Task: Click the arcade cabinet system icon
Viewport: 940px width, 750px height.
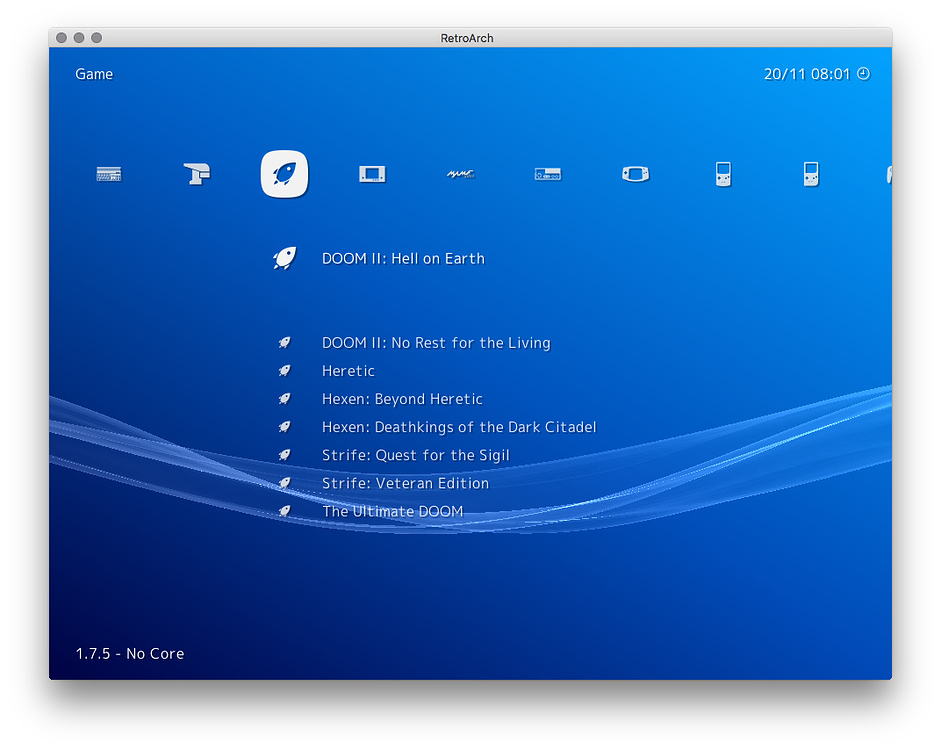Action: click(197, 173)
